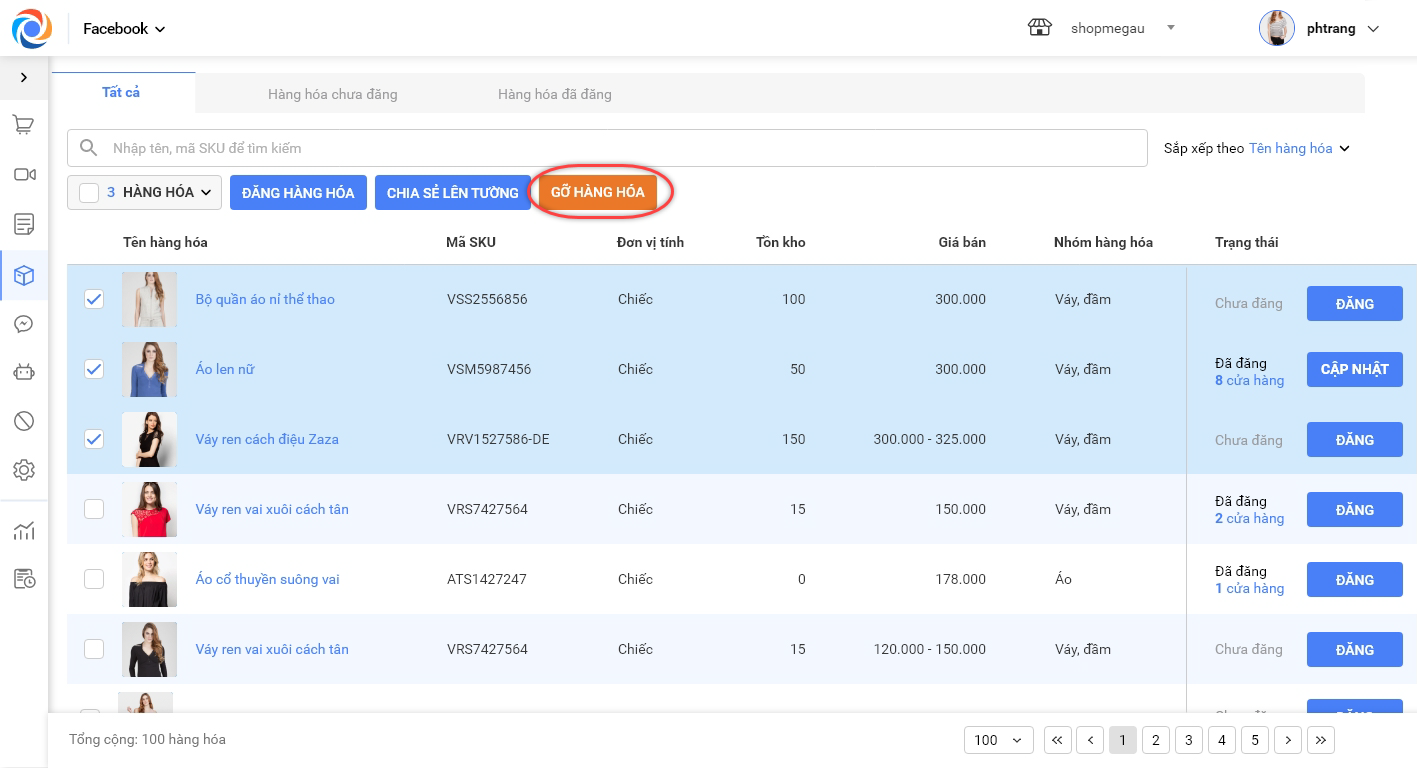Switch to Hàng hóa đã đăng tab
Viewport: 1417px width, 768px height.
[554, 94]
